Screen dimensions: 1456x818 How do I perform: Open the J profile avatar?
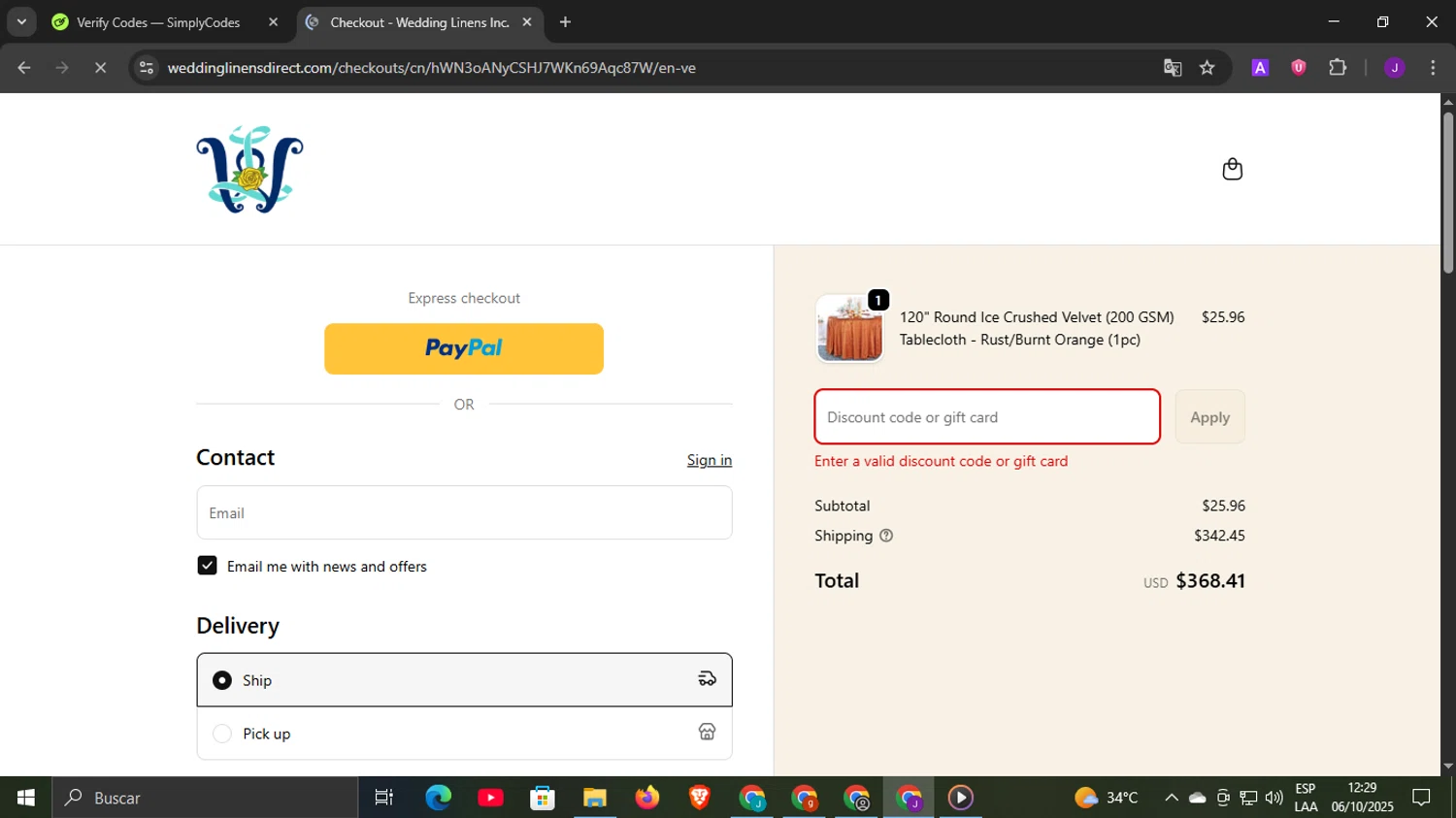pyautogui.click(x=1395, y=68)
